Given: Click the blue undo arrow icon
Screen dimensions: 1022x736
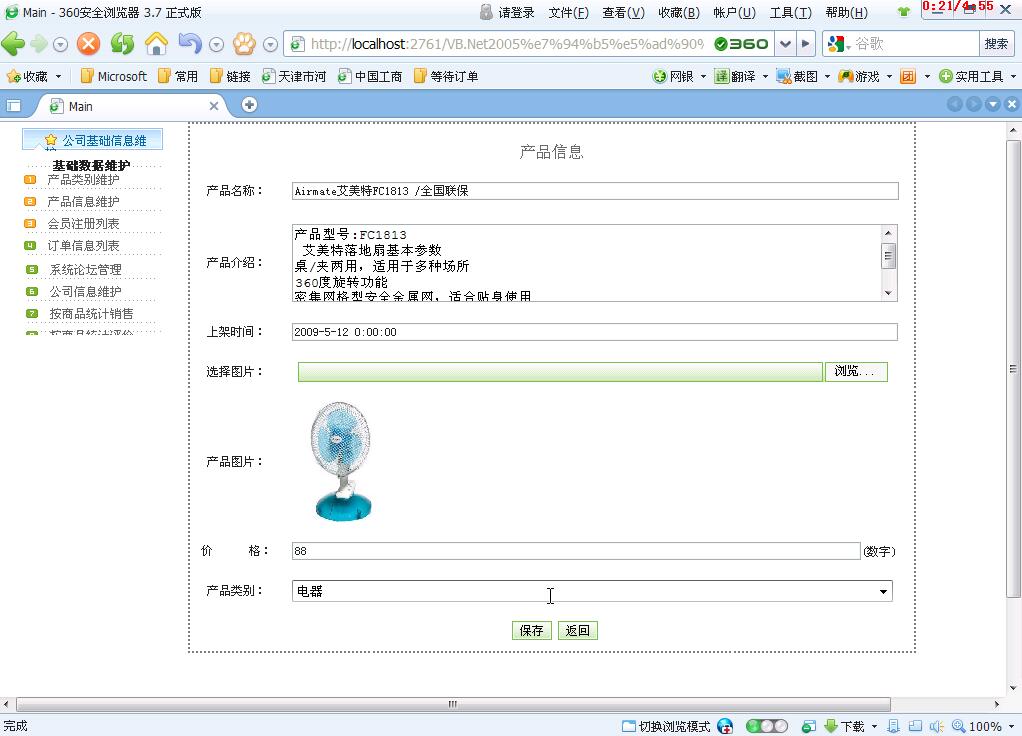Looking at the screenshot, I should pos(190,44).
